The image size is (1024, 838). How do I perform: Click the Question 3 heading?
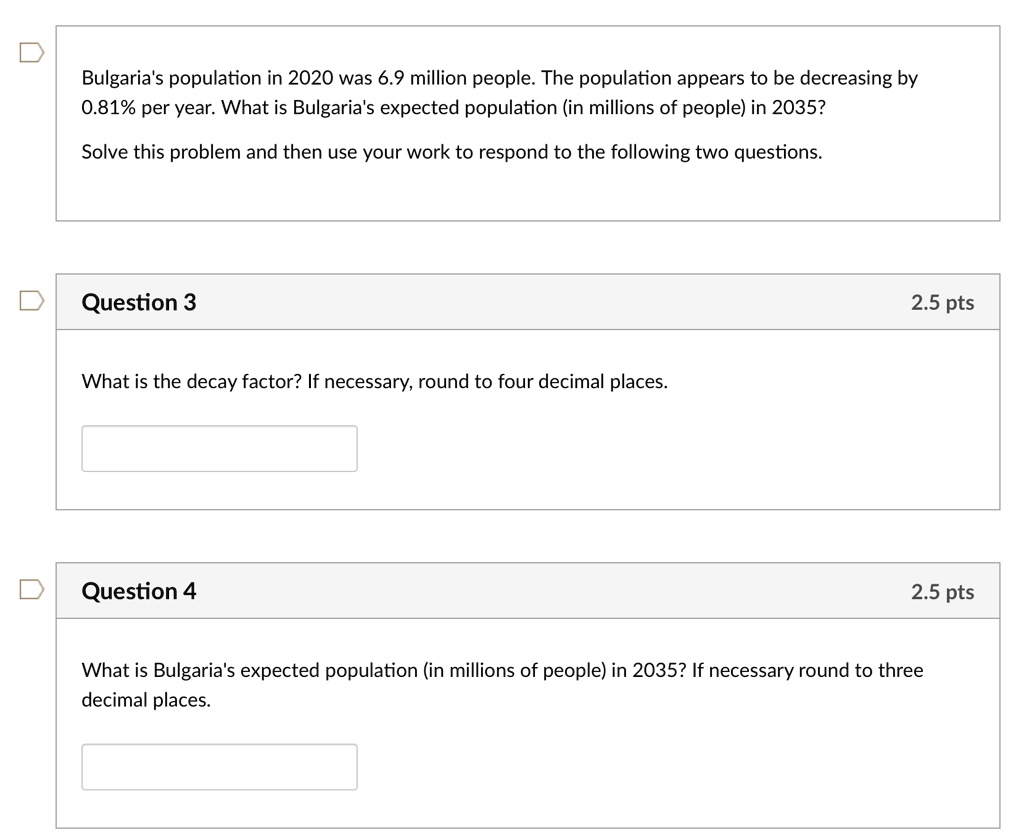click(x=139, y=302)
